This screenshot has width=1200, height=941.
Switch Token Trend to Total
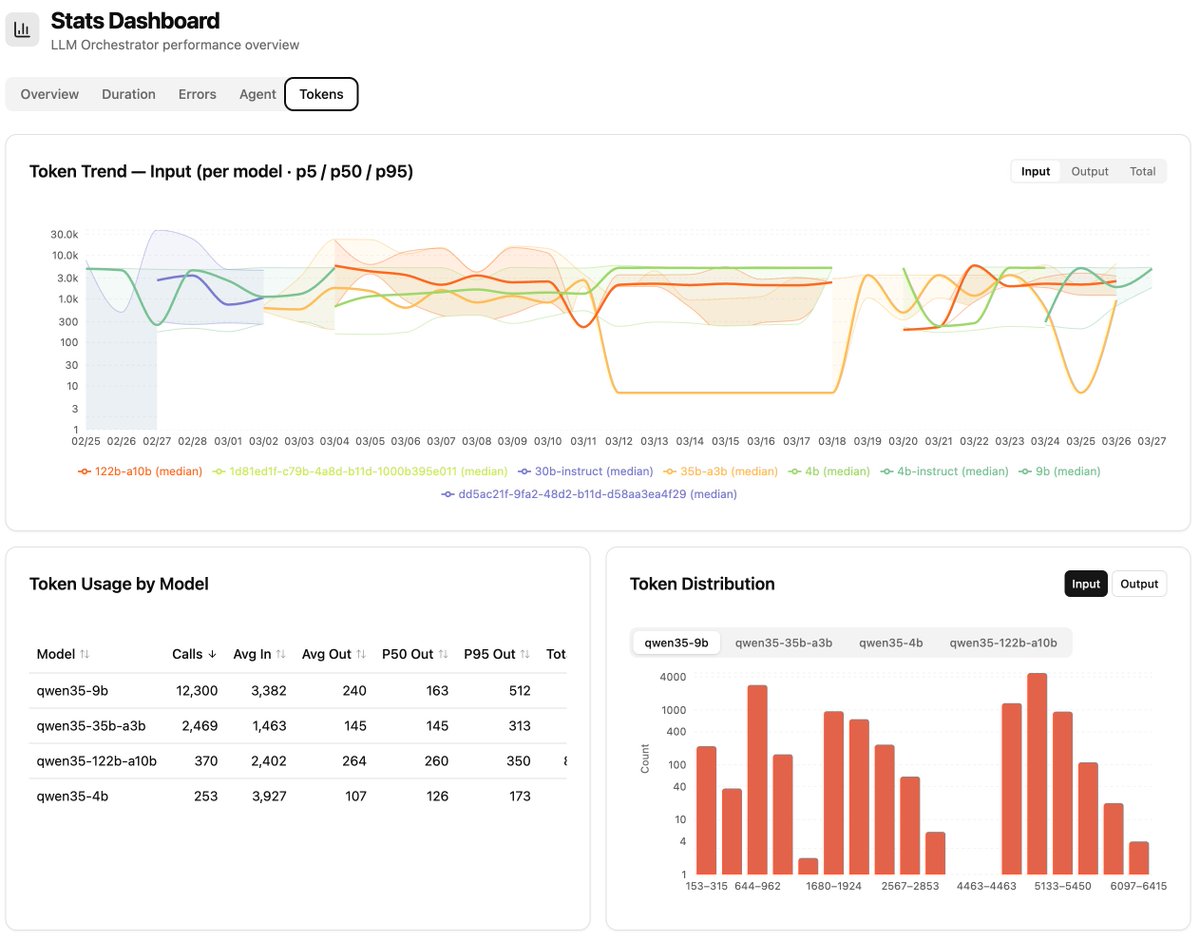pyautogui.click(x=1143, y=171)
